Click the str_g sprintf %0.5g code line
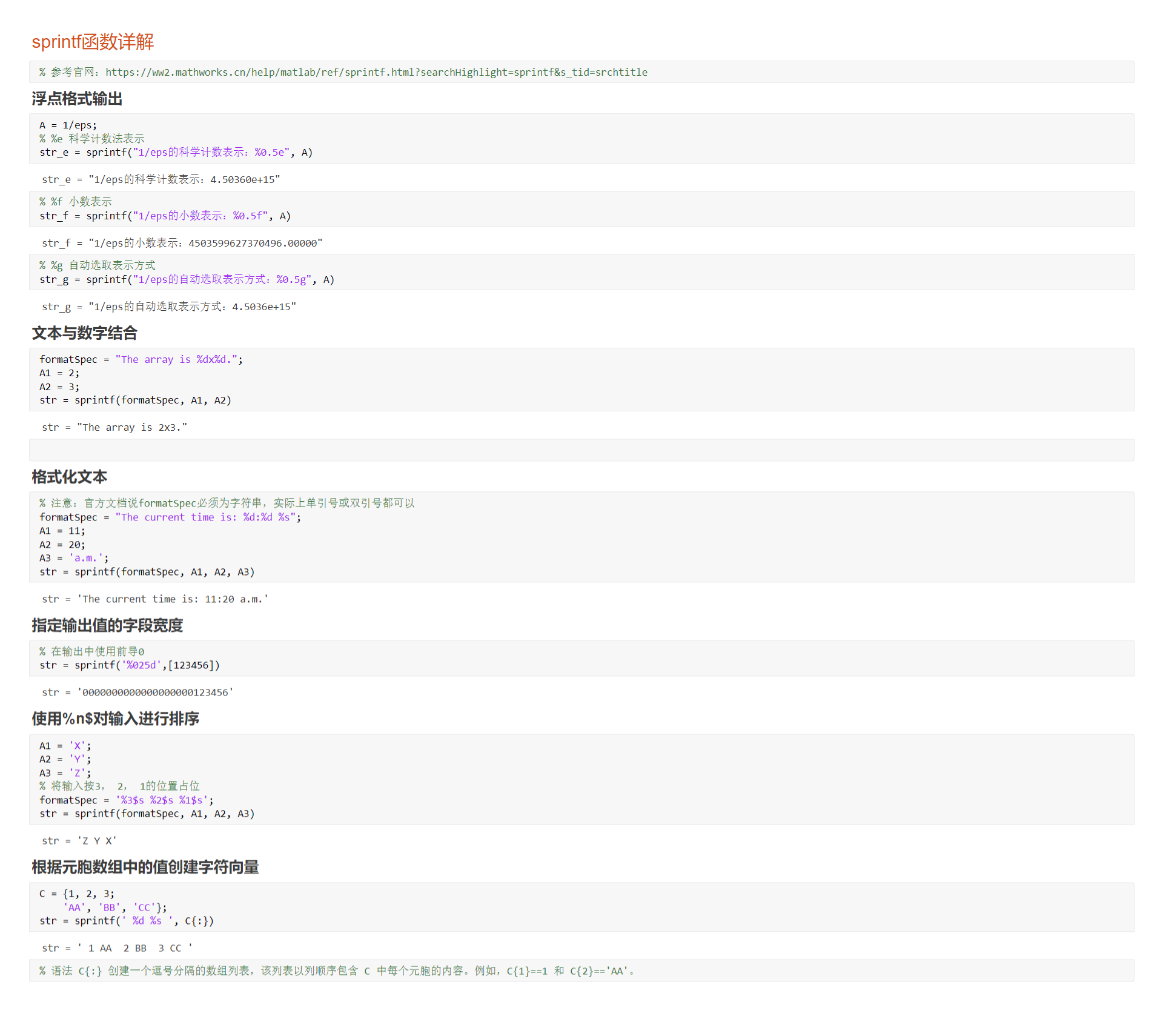Screen dimensions: 1163x1036 [x=187, y=280]
